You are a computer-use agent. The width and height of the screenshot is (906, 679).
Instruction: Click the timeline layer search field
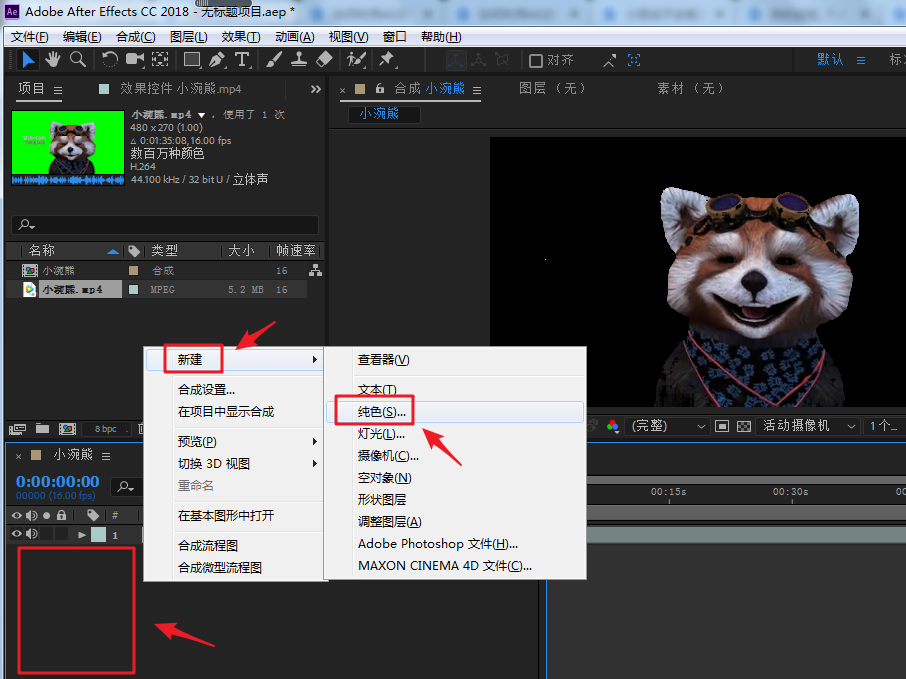click(x=126, y=487)
